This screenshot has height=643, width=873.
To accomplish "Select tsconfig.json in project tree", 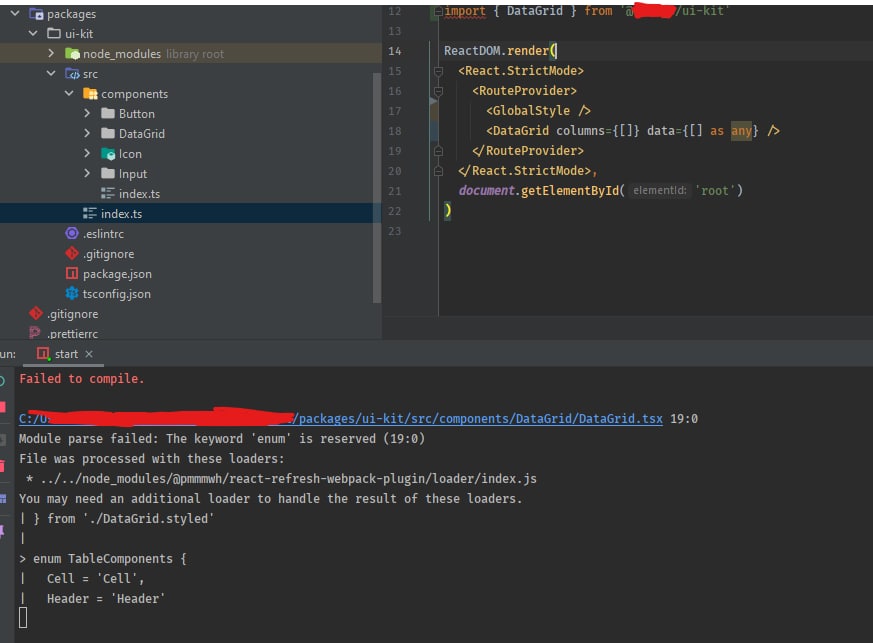I will [116, 294].
